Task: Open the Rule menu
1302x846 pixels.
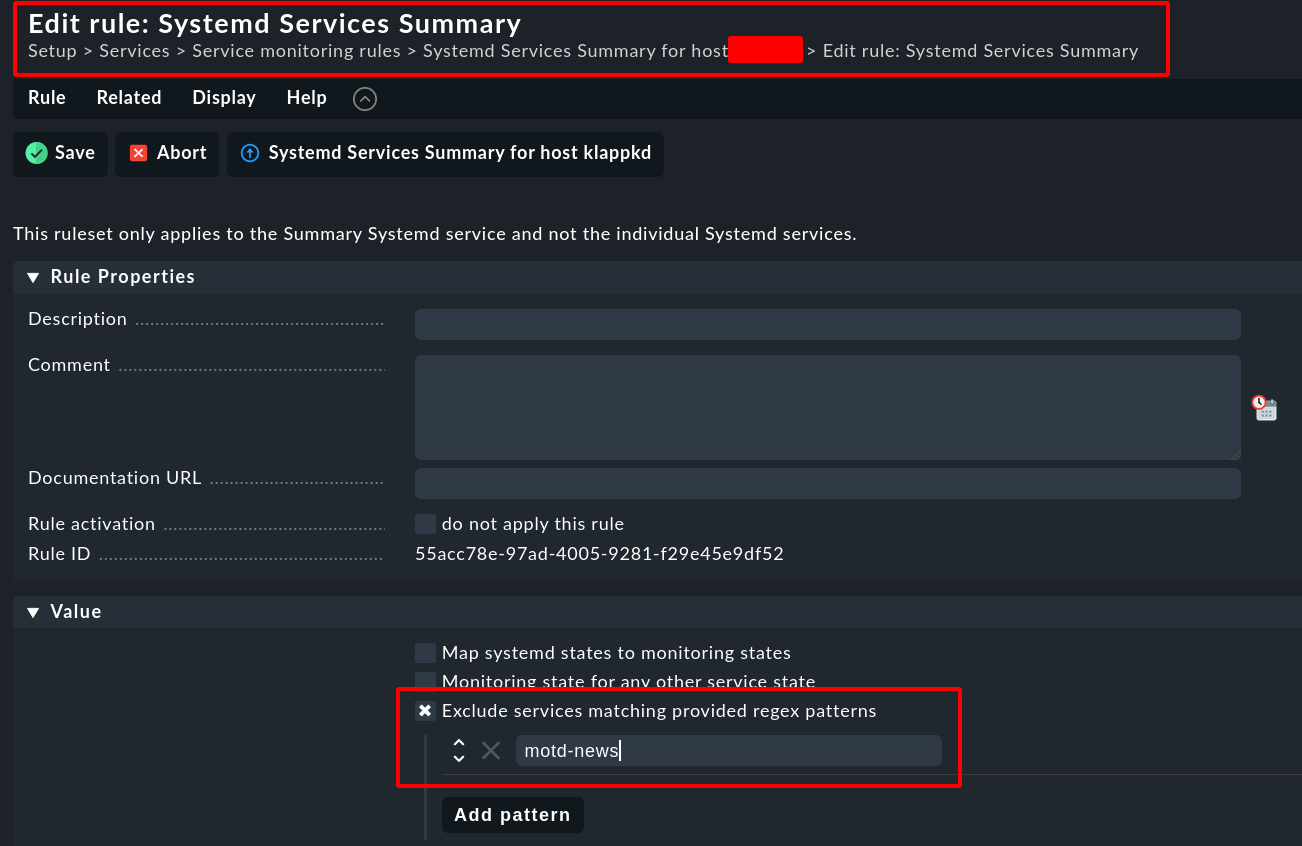Action: 47,98
